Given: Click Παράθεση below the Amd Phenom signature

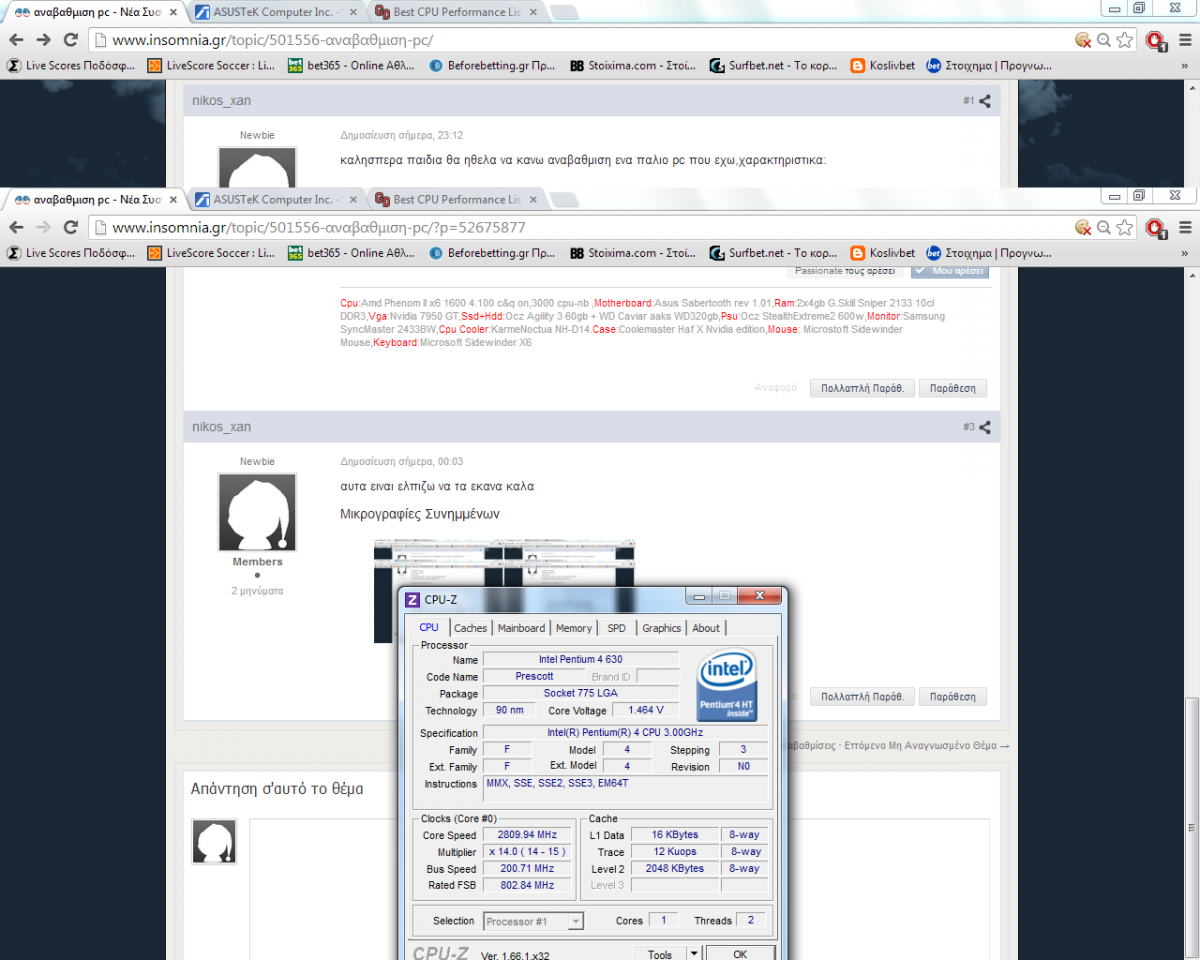Looking at the screenshot, I should click(953, 387).
